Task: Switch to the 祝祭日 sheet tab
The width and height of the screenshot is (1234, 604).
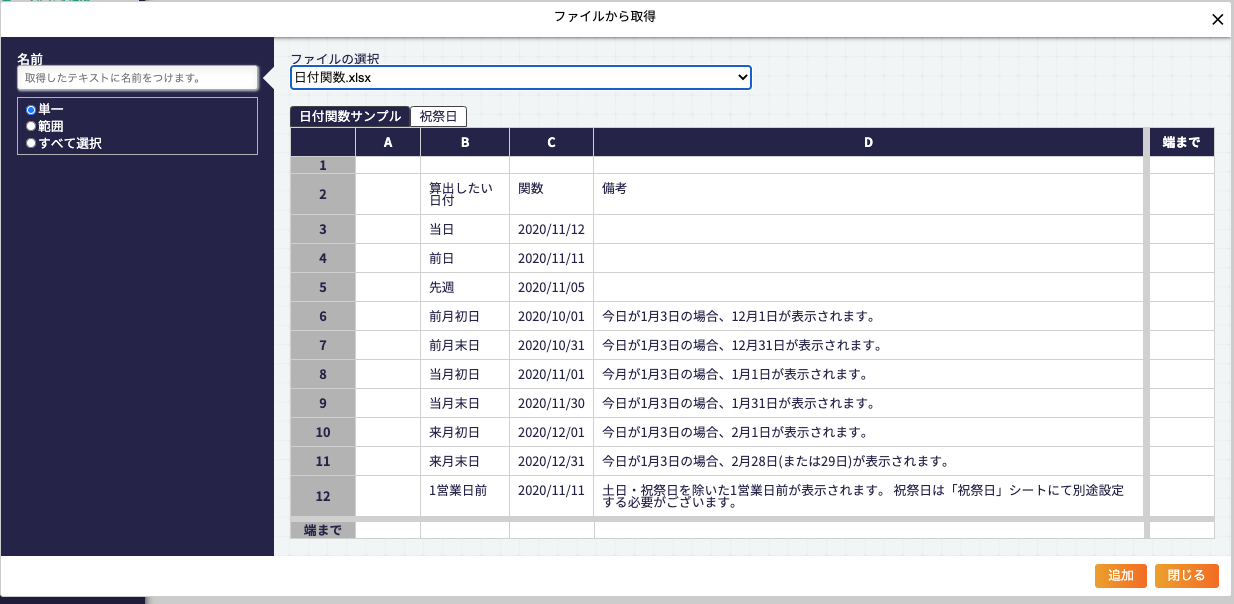Action: tap(438, 116)
